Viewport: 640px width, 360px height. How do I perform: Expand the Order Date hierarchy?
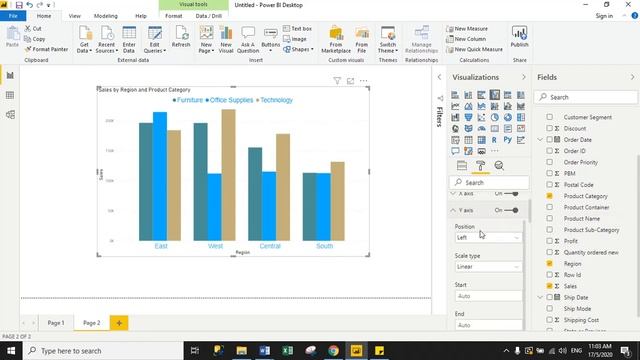point(540,140)
